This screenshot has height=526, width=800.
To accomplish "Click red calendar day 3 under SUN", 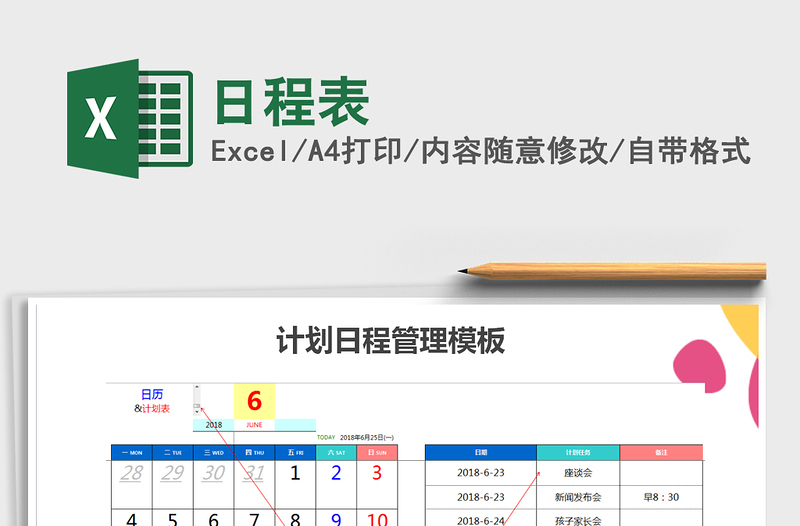I will click(x=377, y=473).
